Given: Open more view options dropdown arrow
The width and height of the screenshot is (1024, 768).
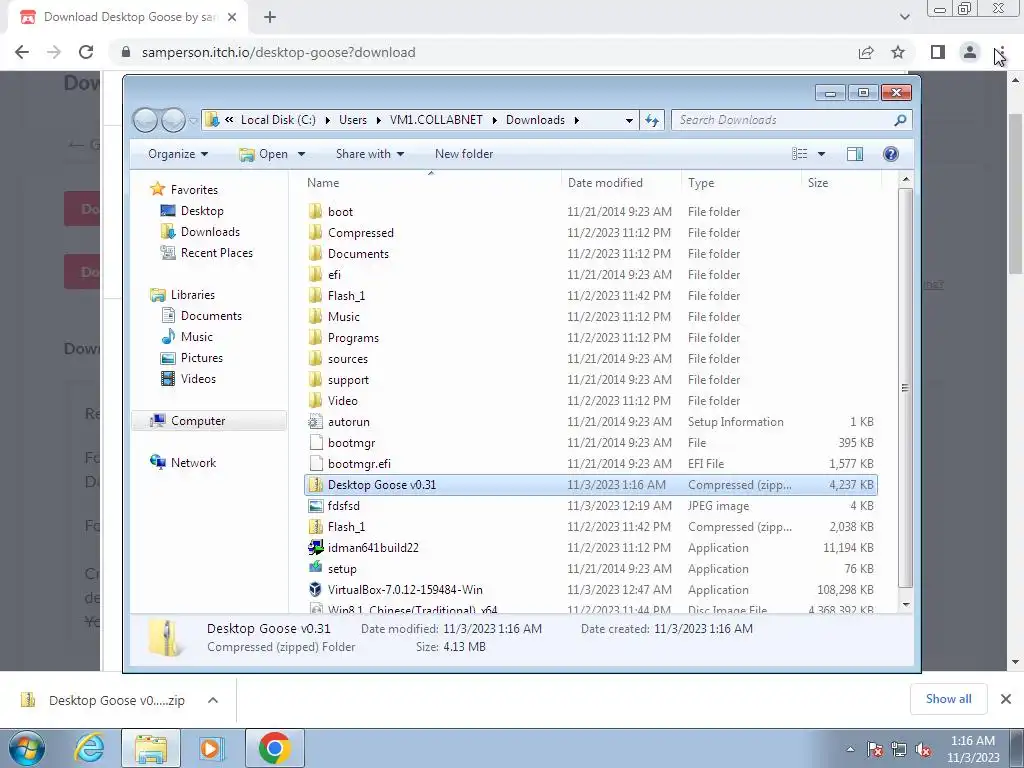Looking at the screenshot, I should 822,154.
